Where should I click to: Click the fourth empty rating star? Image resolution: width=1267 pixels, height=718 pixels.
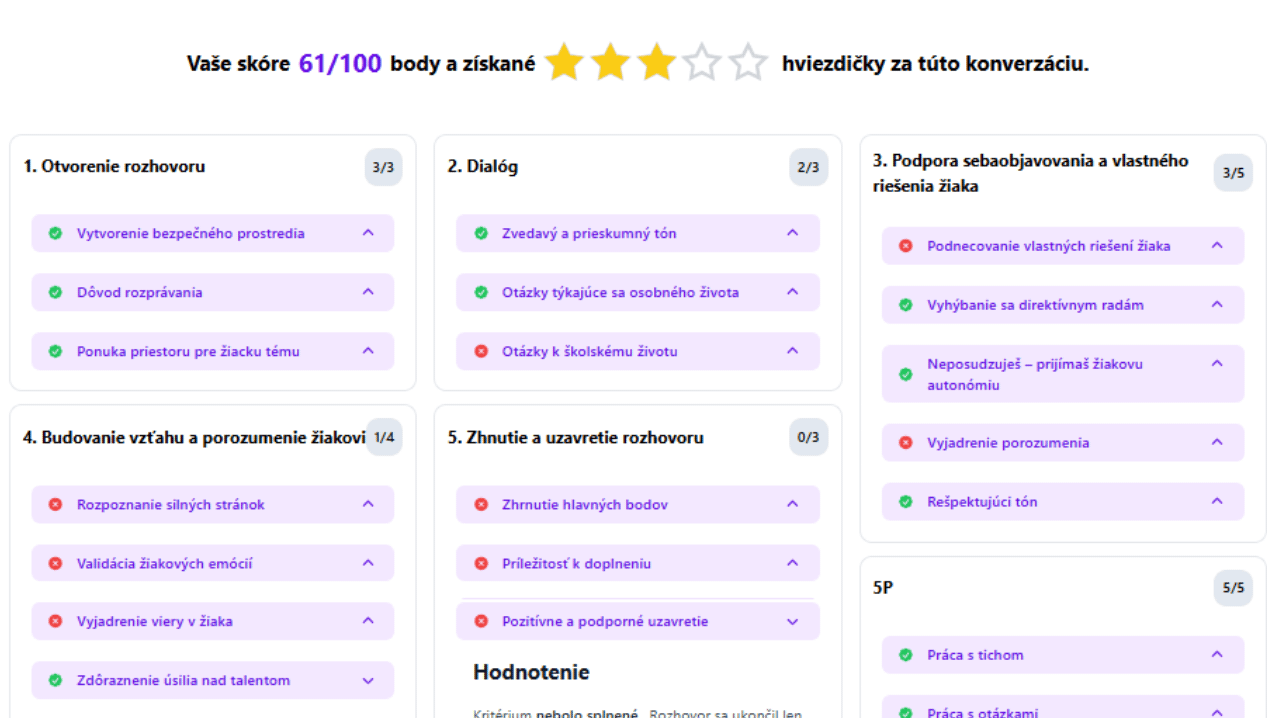tap(702, 63)
